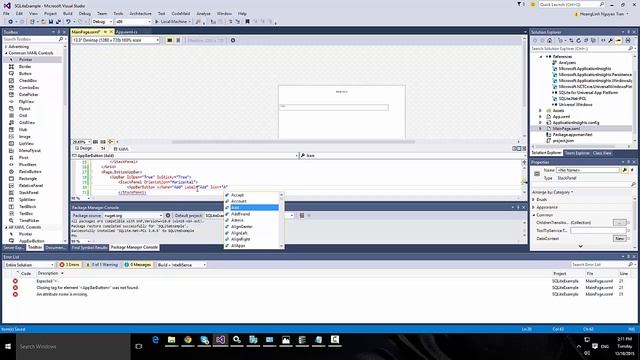Open Edge browser from taskbar
640x360 pixels.
click(156, 340)
